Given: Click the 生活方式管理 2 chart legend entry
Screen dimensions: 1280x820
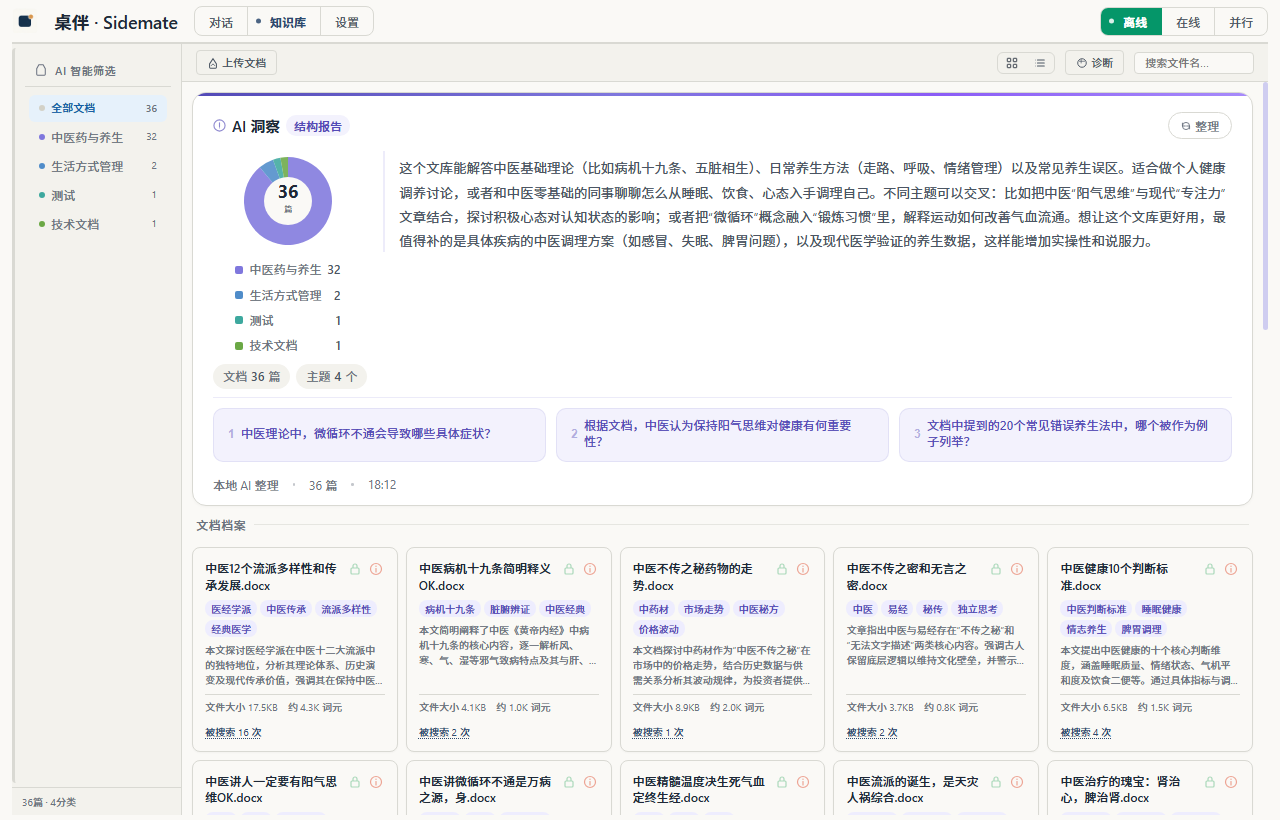Looking at the screenshot, I should click(x=288, y=295).
